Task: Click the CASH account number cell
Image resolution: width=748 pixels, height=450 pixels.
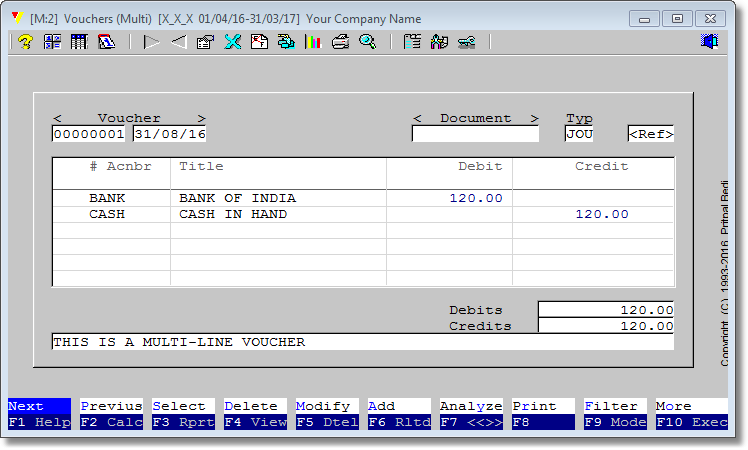Action: pos(111,214)
